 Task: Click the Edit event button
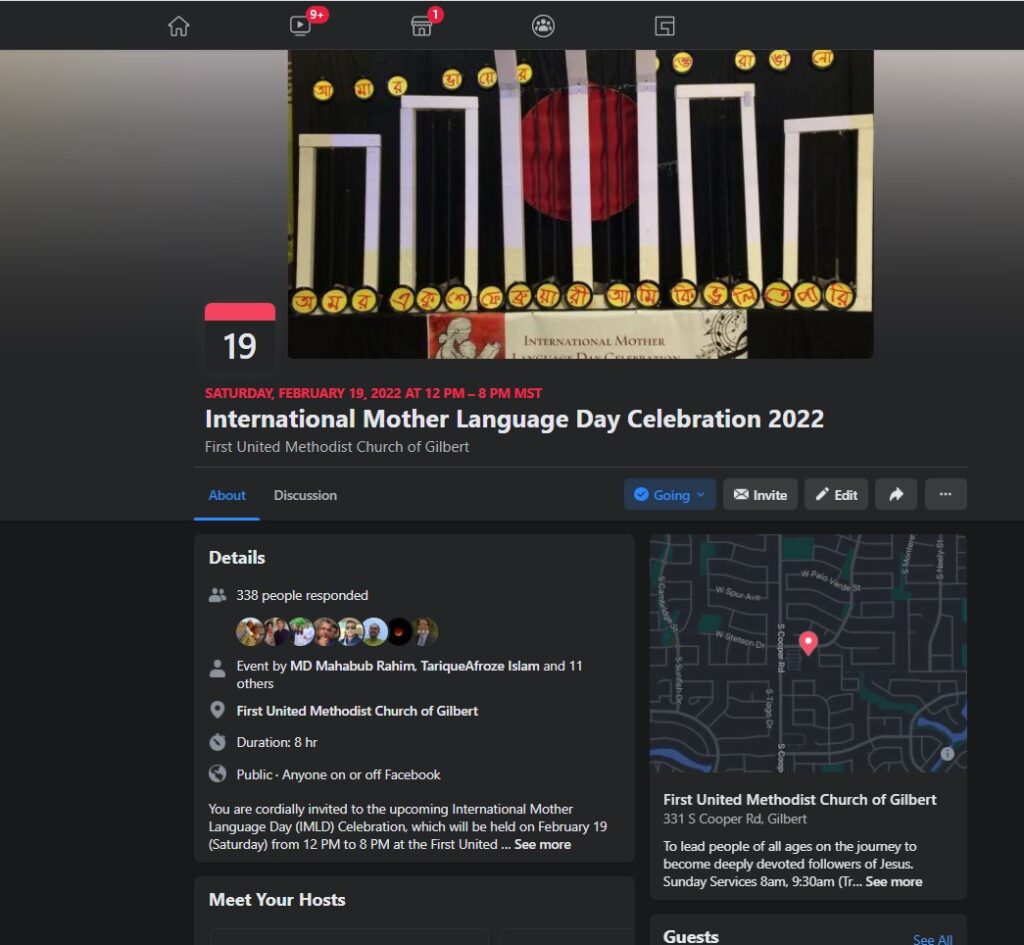(x=836, y=494)
